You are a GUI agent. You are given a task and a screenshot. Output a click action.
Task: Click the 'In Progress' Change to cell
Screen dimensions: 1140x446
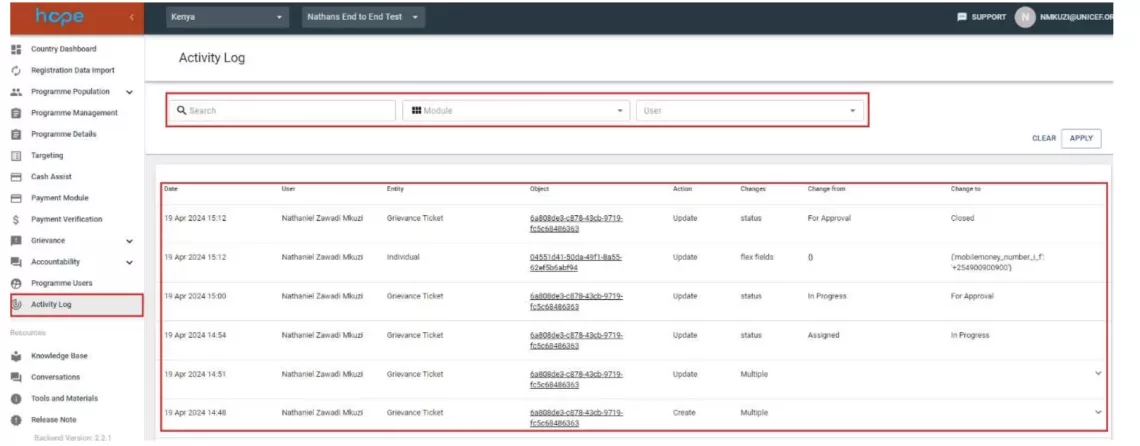point(970,335)
